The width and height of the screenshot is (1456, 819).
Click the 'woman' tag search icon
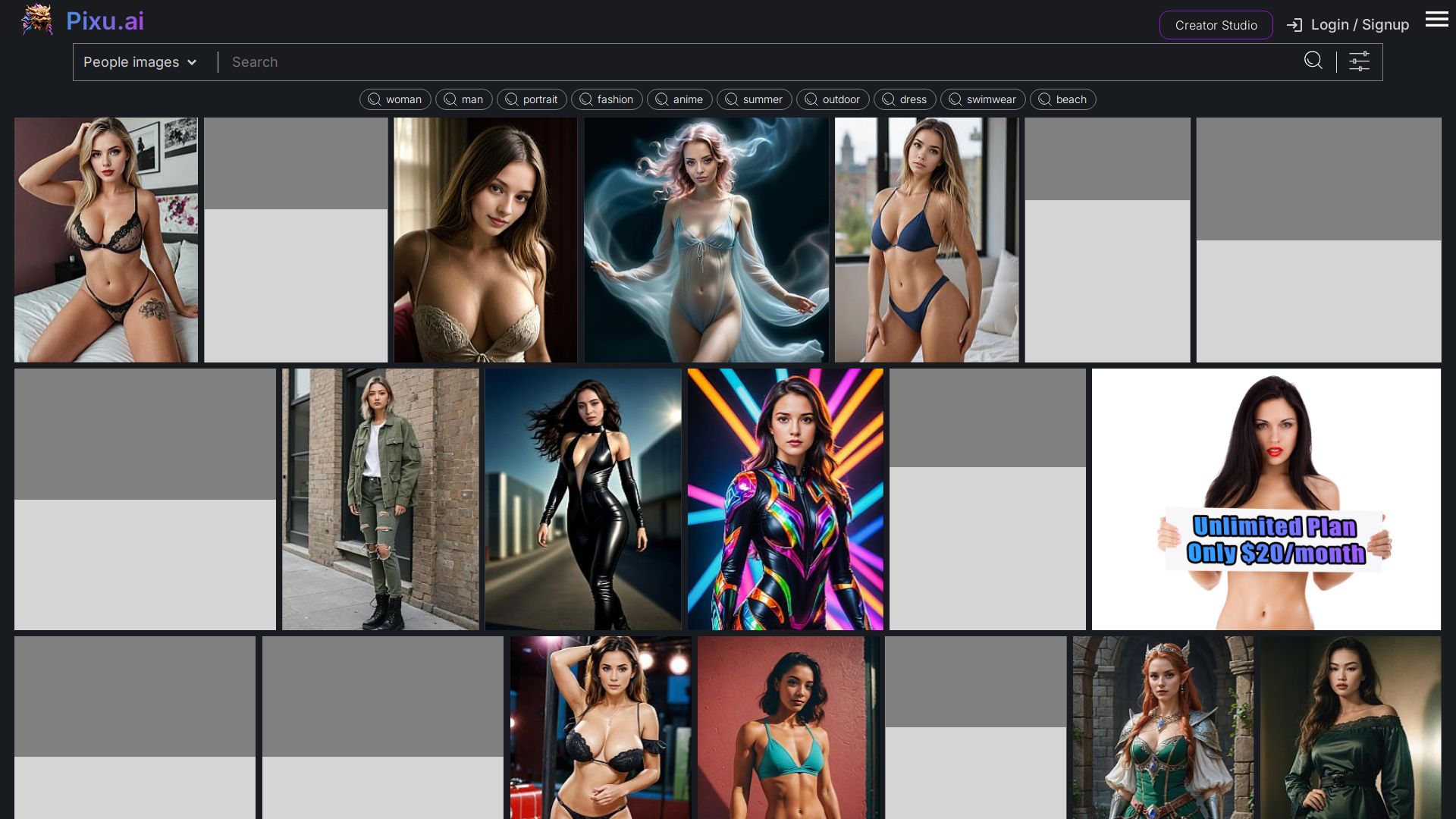(x=374, y=99)
